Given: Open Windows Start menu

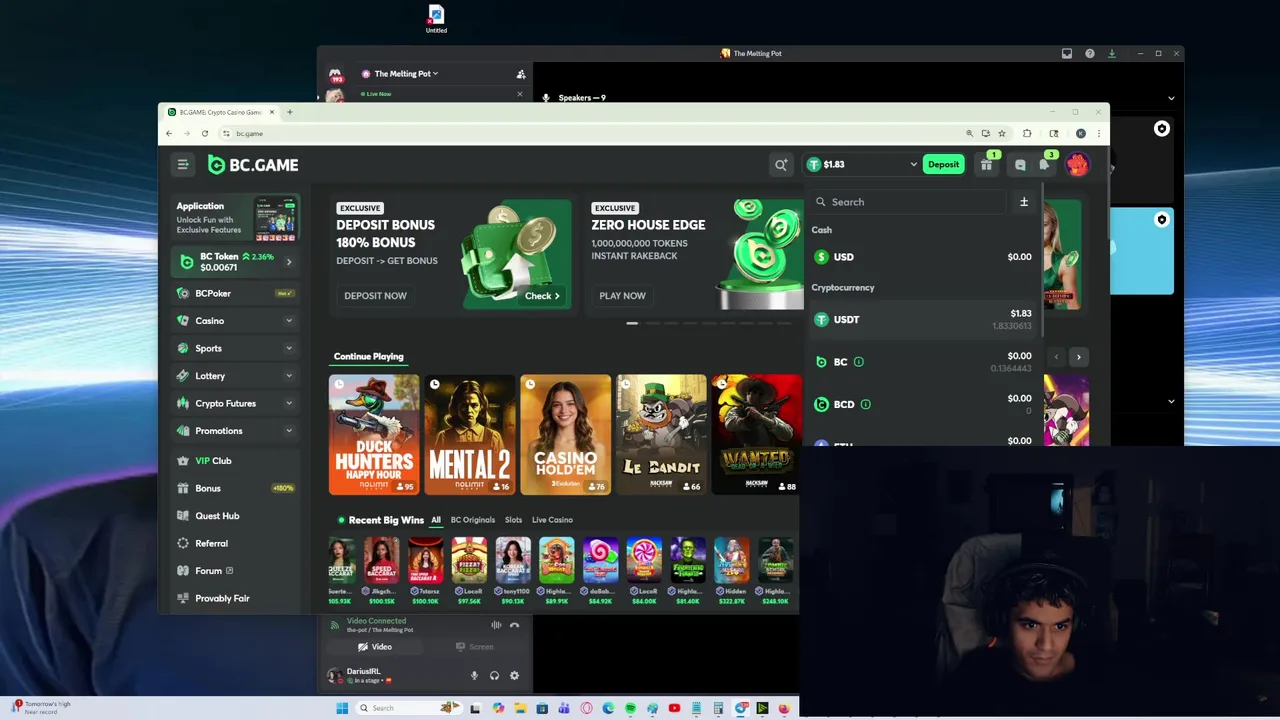Looking at the screenshot, I should pyautogui.click(x=342, y=708).
